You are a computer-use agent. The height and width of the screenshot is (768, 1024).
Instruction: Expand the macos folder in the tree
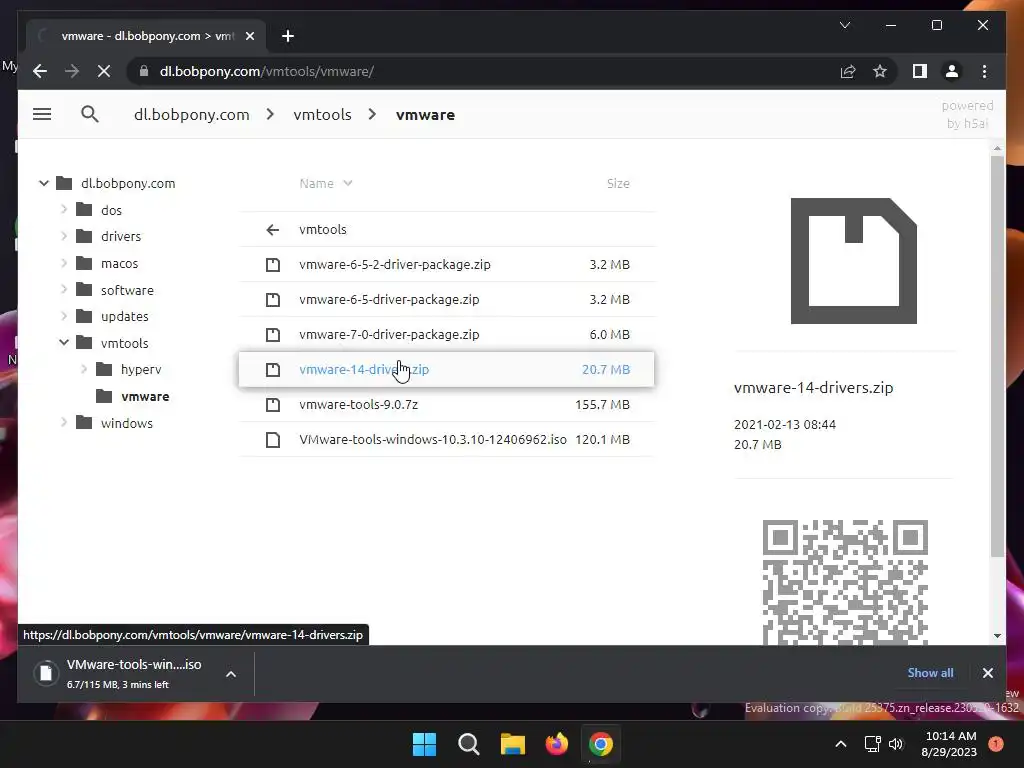(x=64, y=263)
